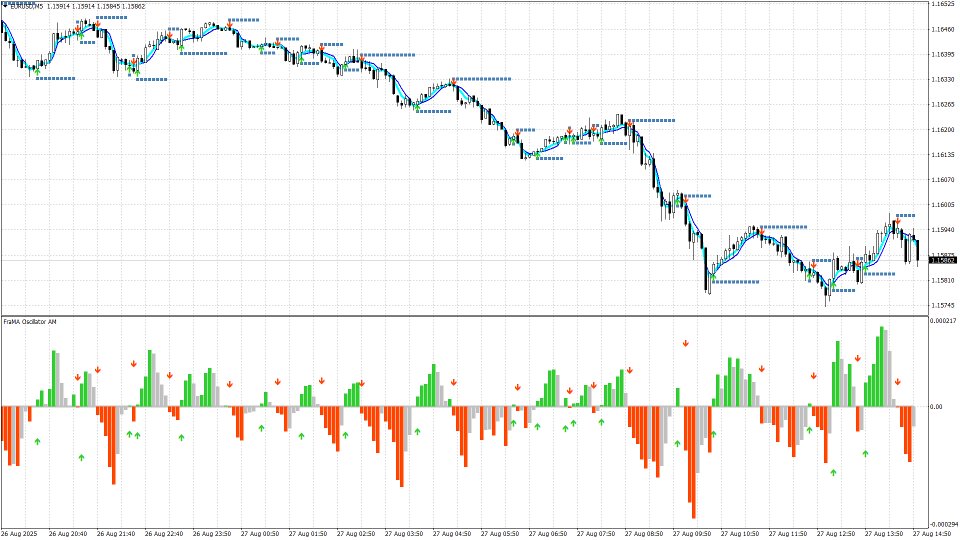Click time axis label 27 Aug 10:50
Viewport: 960px width, 540px height.
tap(740, 534)
